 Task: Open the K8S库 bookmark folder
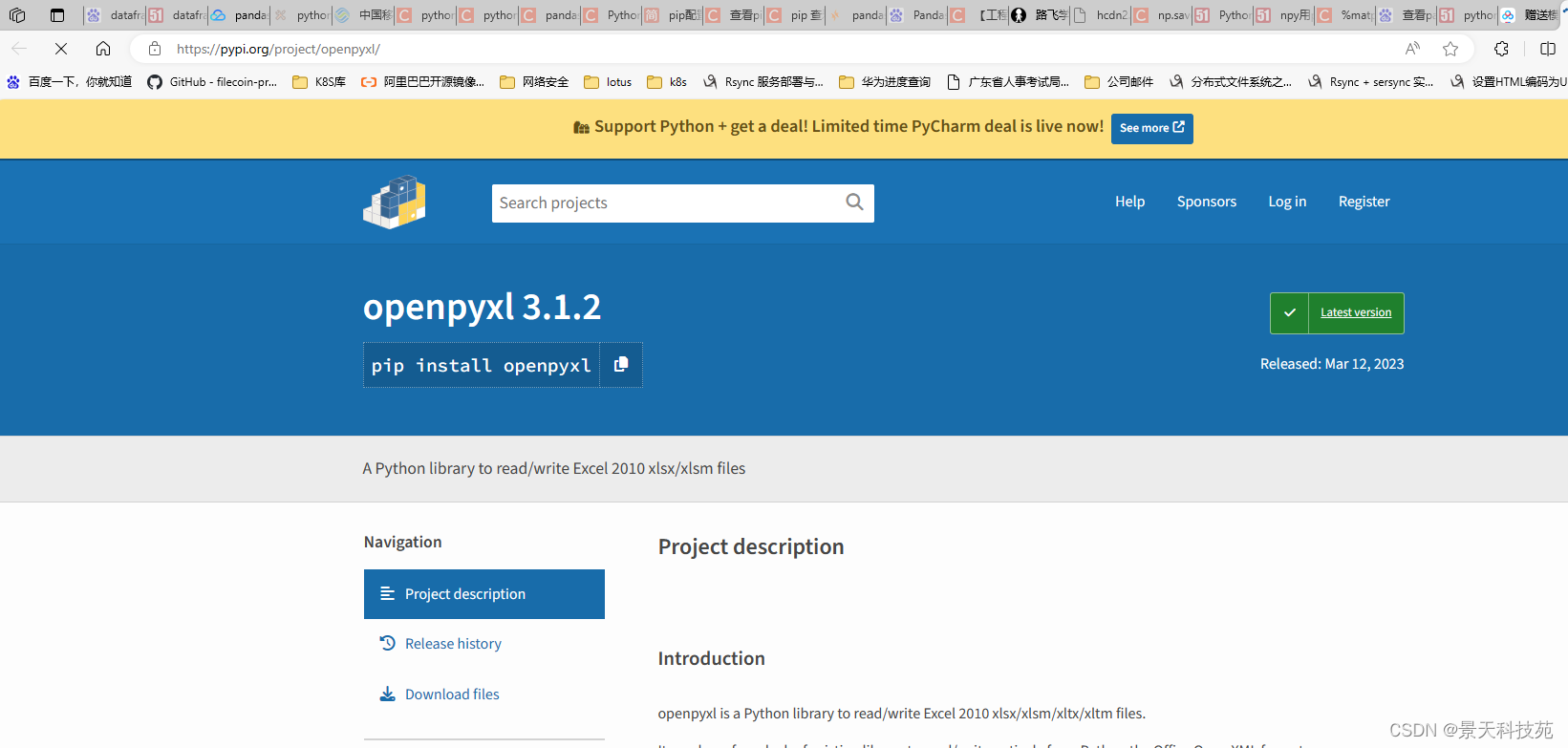tap(319, 82)
